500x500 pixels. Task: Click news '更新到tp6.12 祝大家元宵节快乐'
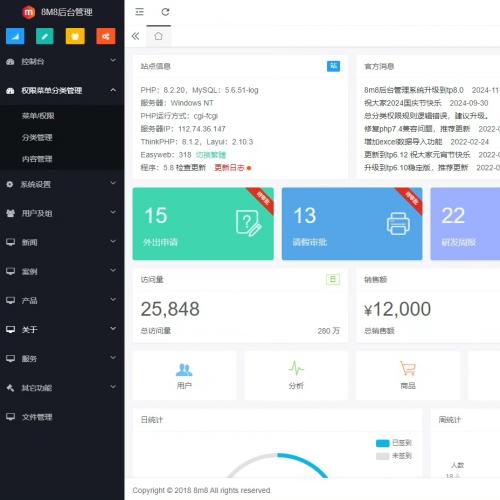coord(417,155)
